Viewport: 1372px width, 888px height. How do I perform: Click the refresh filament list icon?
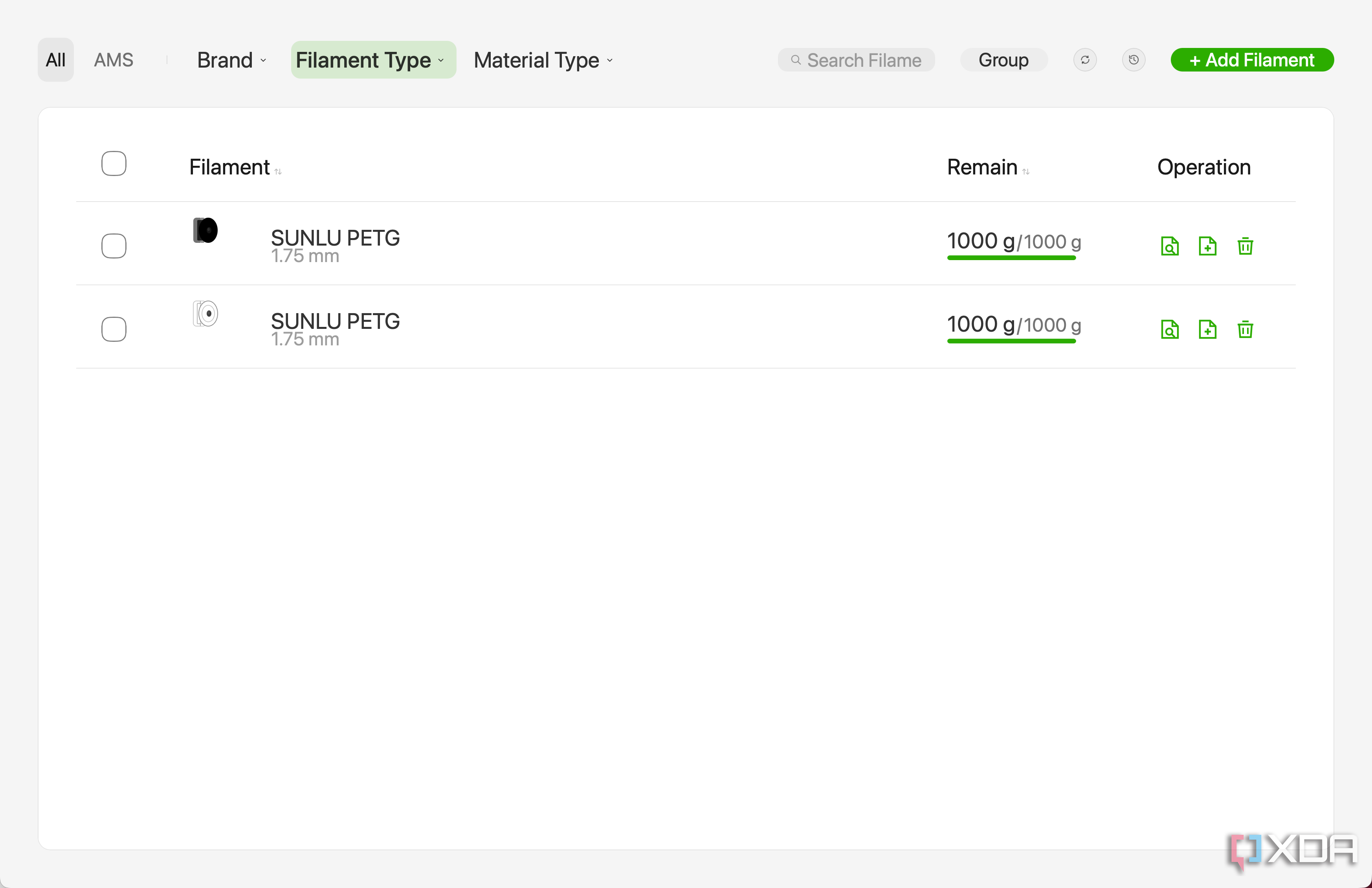tap(1085, 60)
